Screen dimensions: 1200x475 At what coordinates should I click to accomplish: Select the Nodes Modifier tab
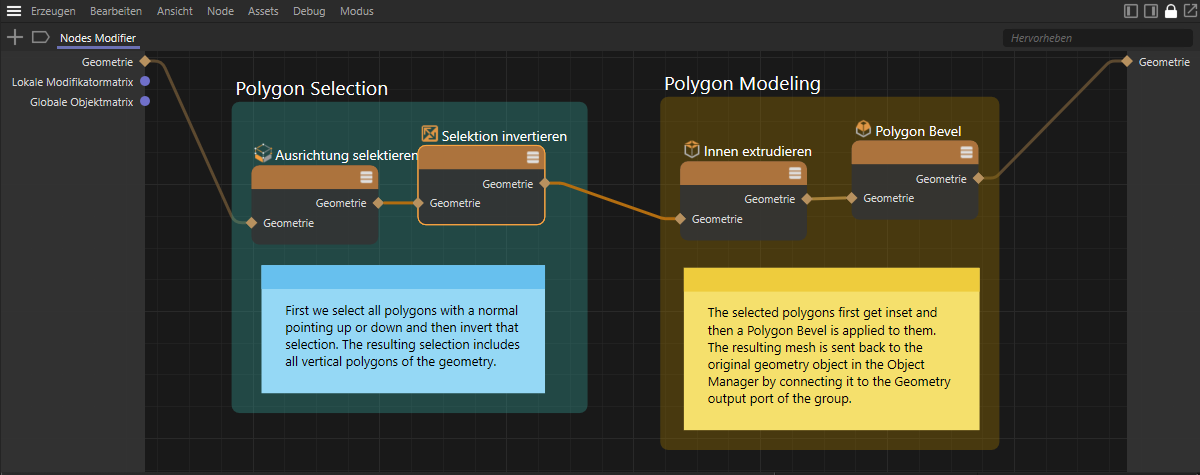pos(97,38)
